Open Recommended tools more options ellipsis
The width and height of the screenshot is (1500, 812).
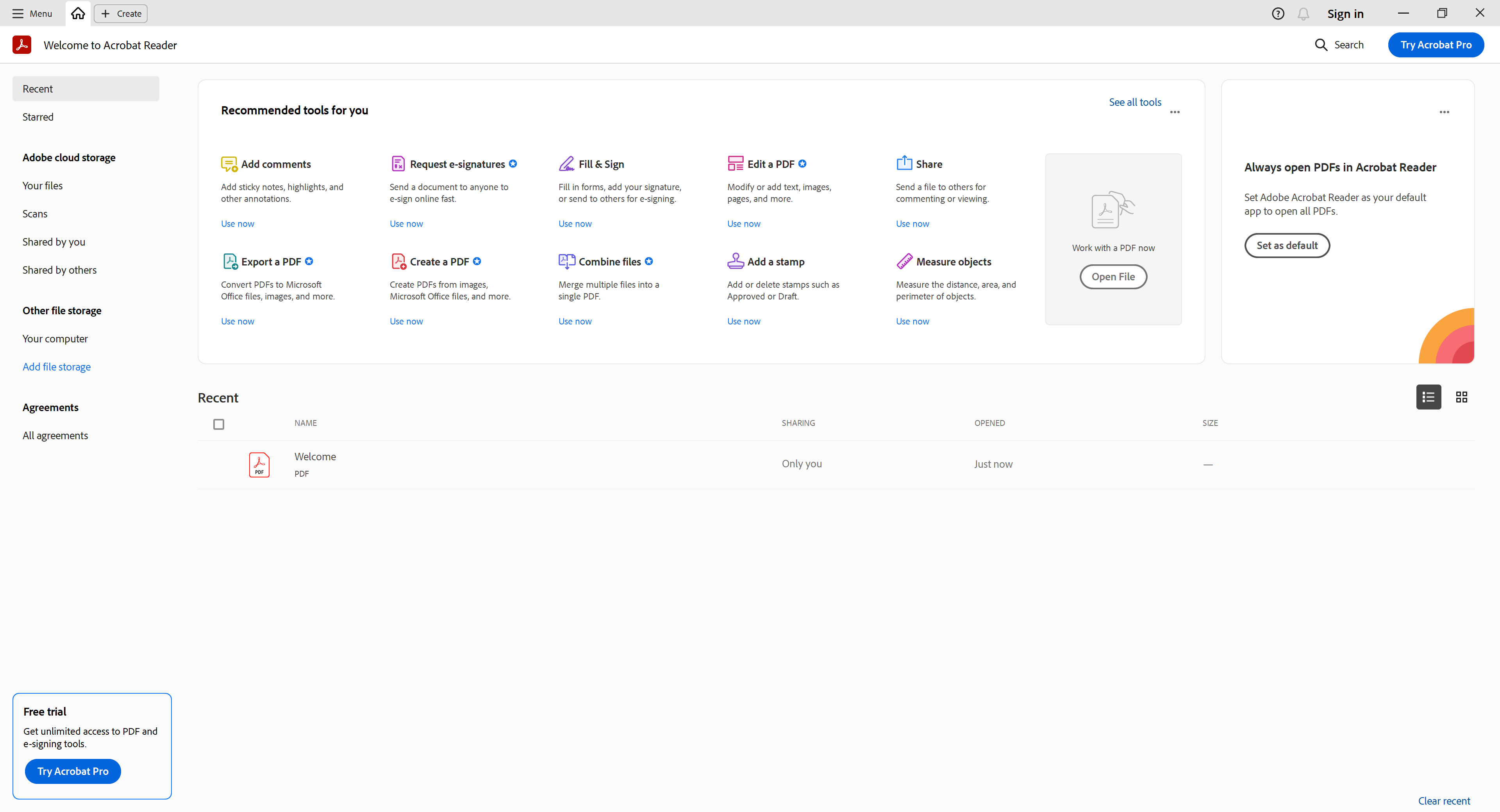coord(1175,112)
